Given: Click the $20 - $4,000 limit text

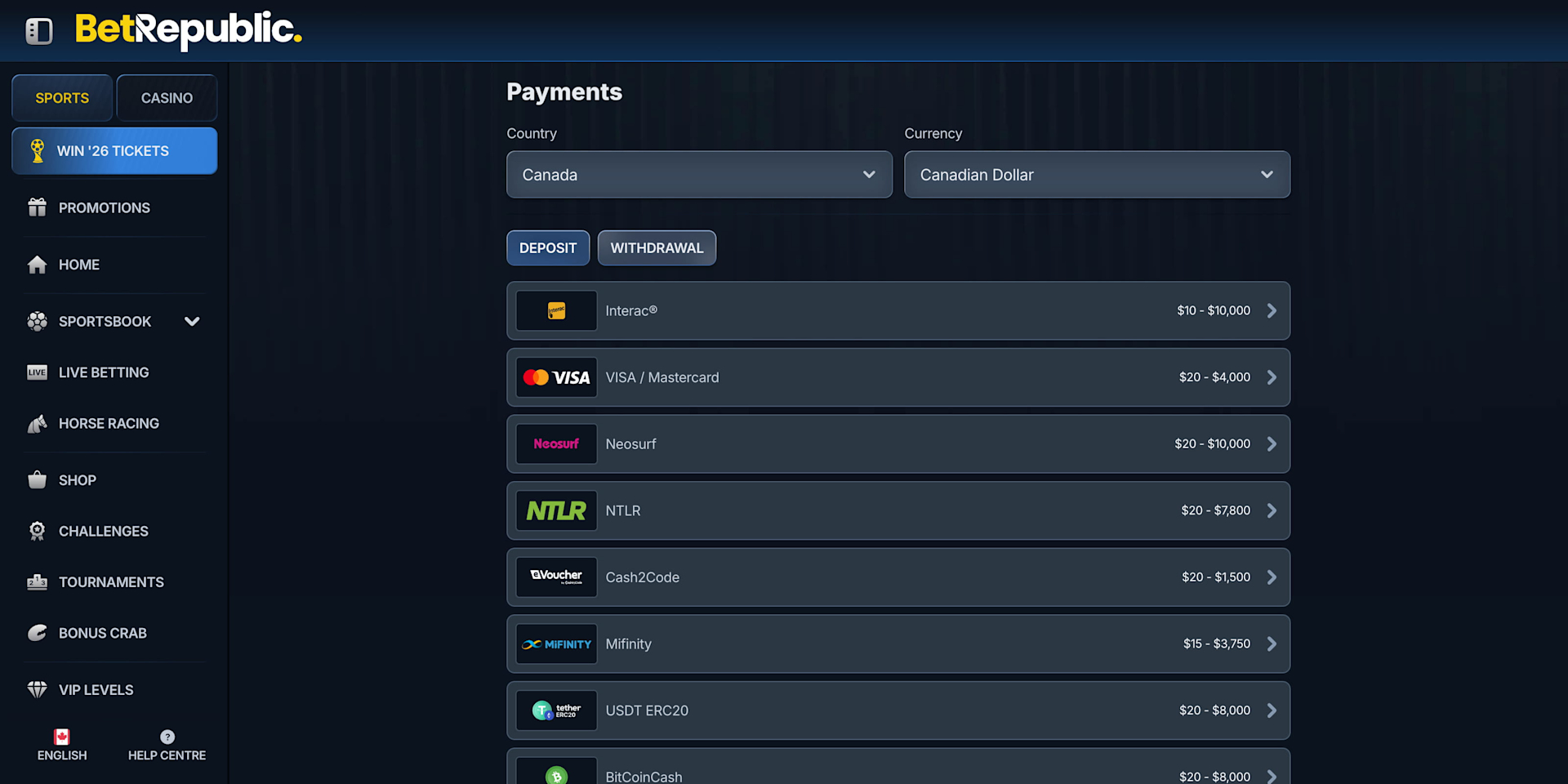Looking at the screenshot, I should pyautogui.click(x=1214, y=377).
